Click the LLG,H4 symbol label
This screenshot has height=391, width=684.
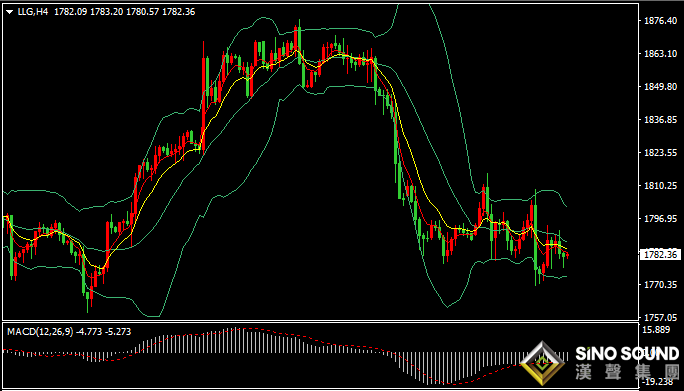click(x=33, y=12)
